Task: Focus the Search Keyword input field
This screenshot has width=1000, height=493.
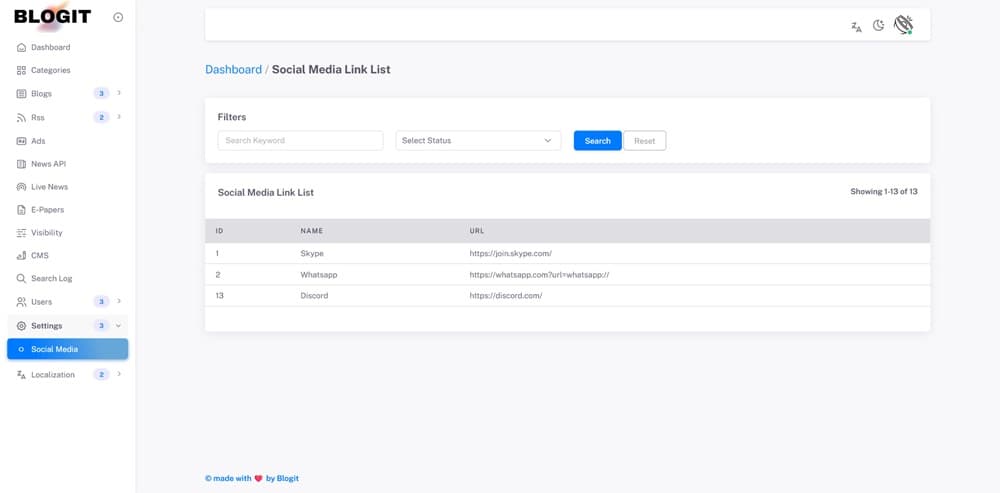Action: tap(300, 140)
